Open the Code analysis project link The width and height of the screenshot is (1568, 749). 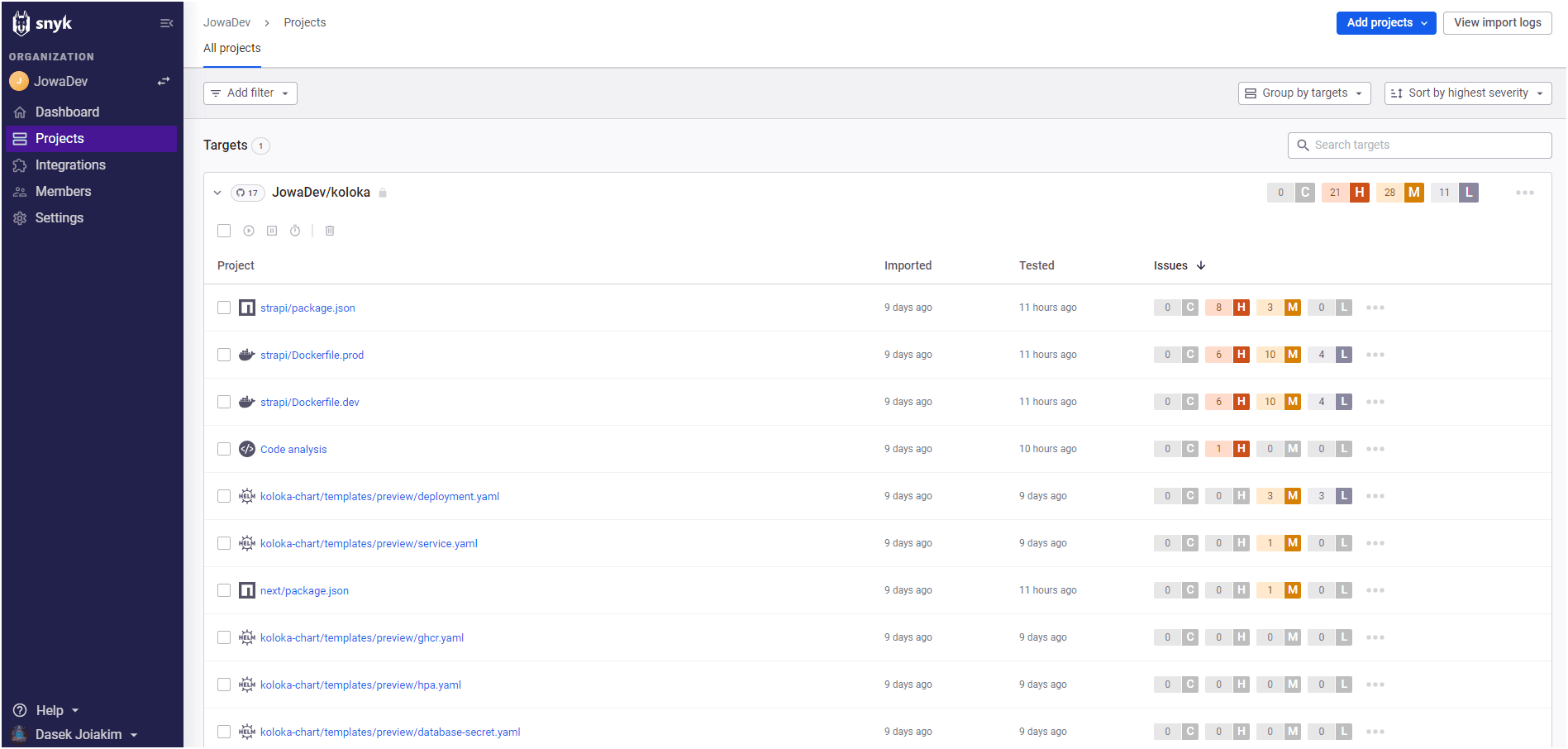point(293,449)
